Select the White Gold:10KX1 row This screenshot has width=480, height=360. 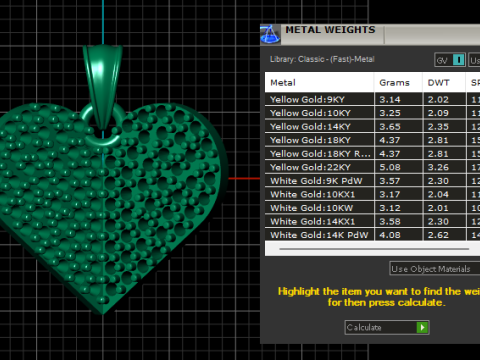372,194
